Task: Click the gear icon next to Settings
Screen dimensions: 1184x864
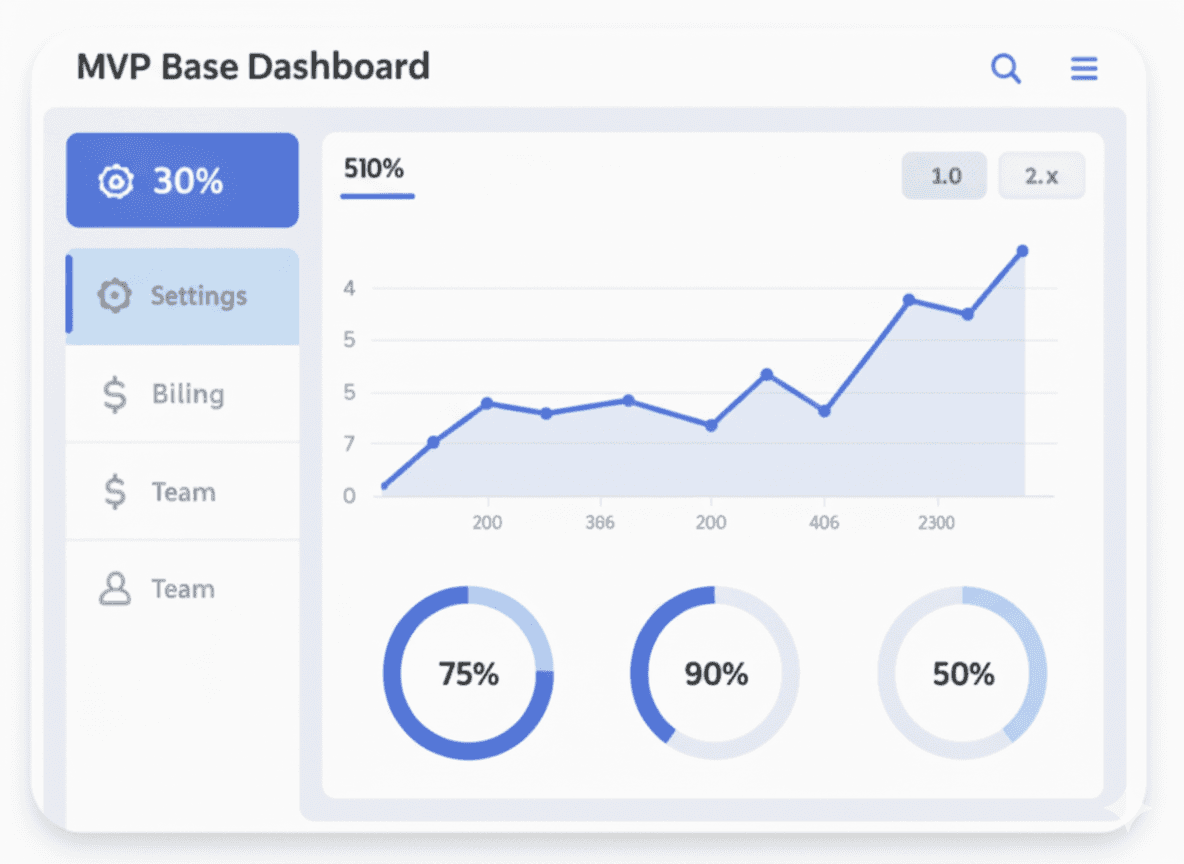Action: point(113,295)
